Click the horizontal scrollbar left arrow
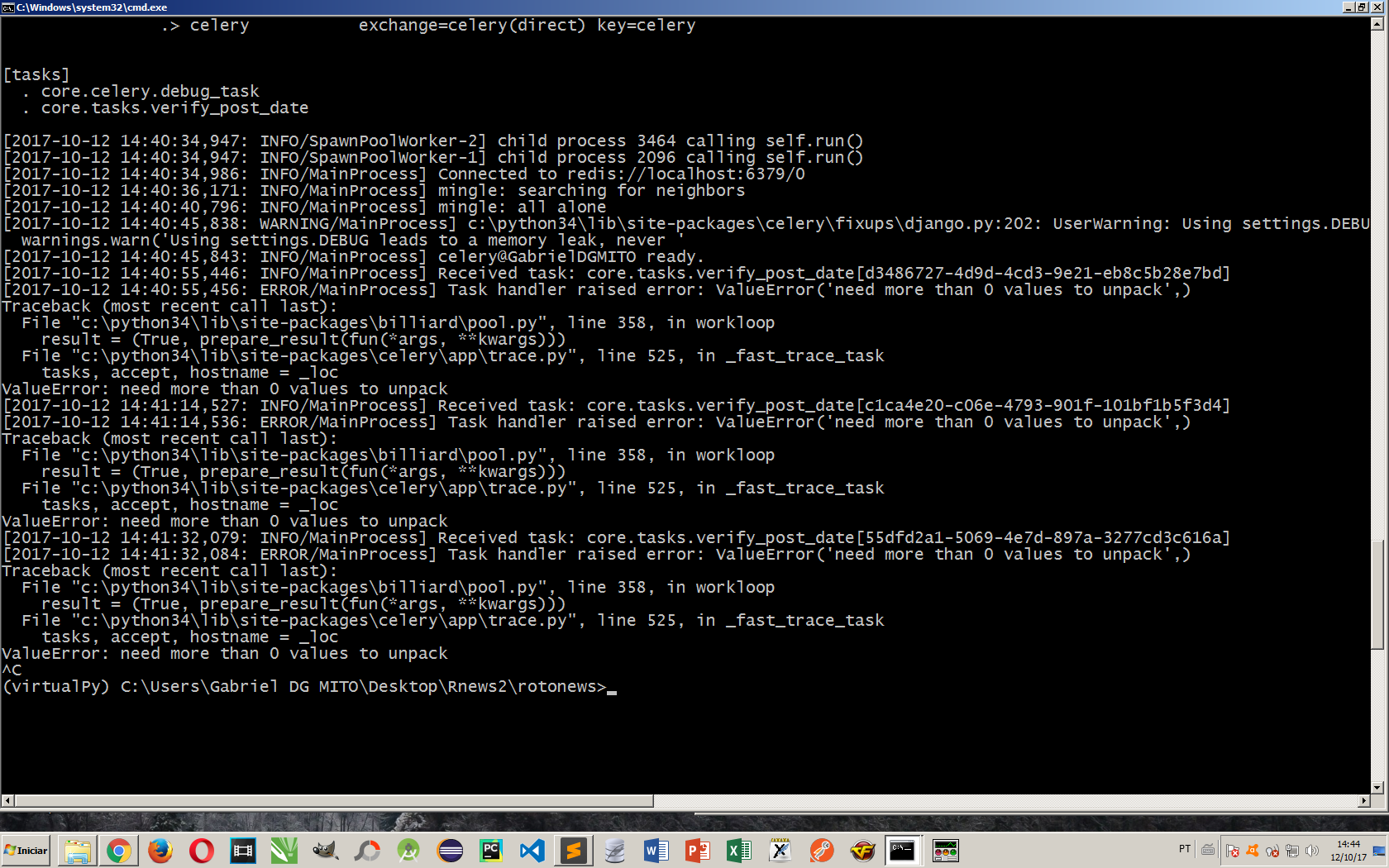This screenshot has width=1389, height=868. click(x=7, y=801)
